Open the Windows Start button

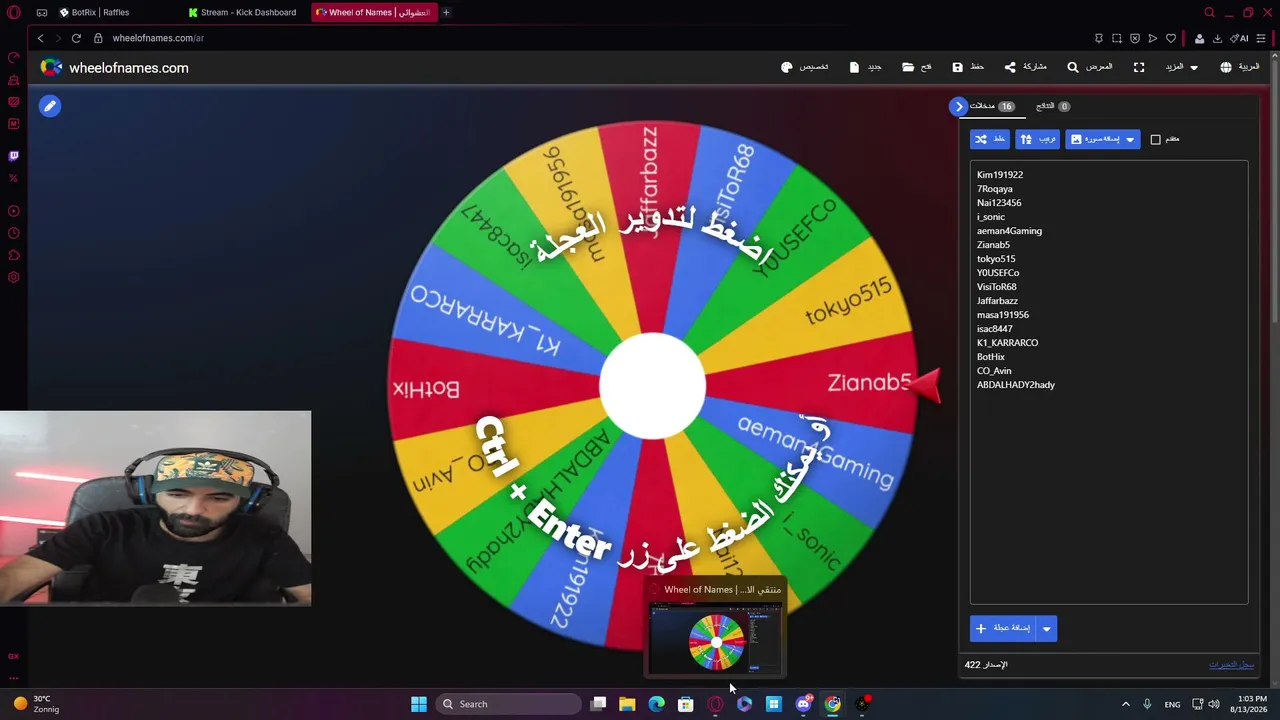[419, 704]
